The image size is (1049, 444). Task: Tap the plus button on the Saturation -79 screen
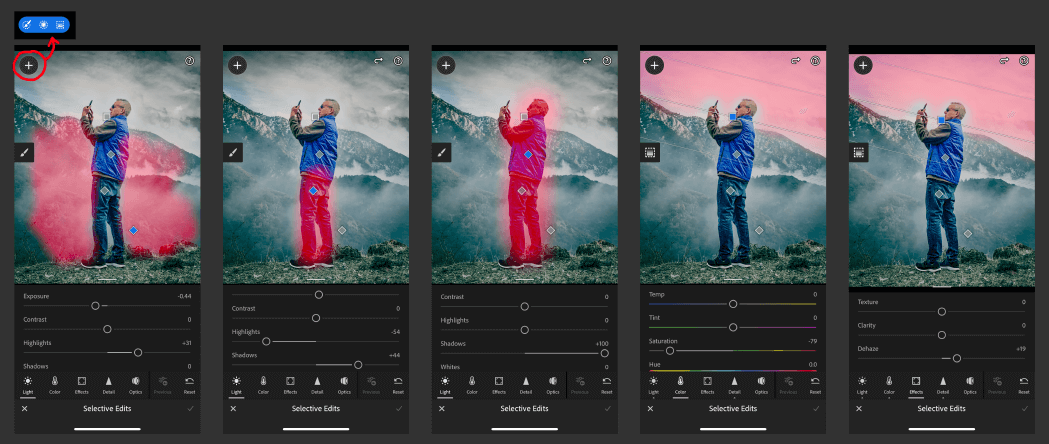click(x=654, y=65)
